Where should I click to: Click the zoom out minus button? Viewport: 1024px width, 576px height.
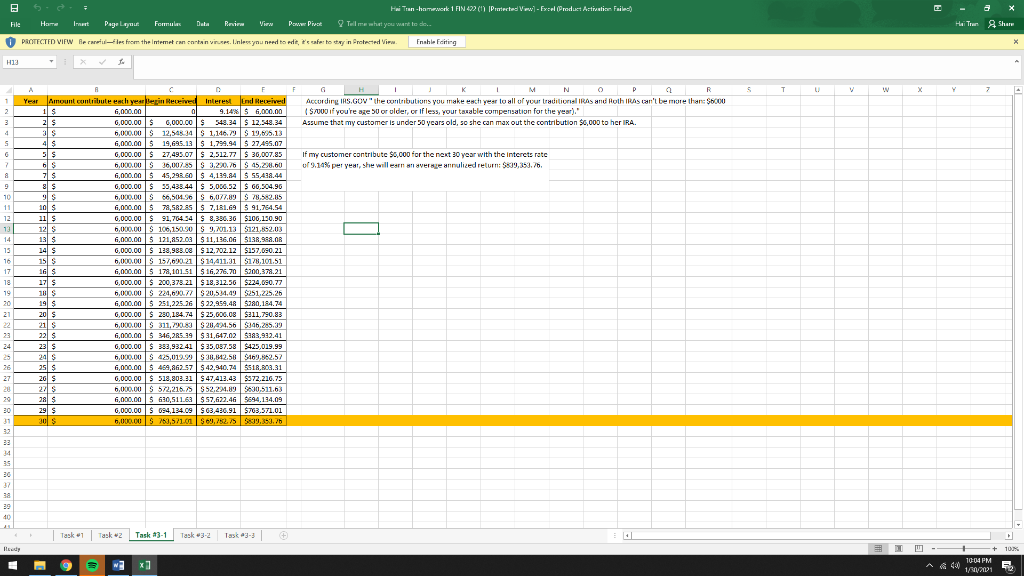point(933,549)
